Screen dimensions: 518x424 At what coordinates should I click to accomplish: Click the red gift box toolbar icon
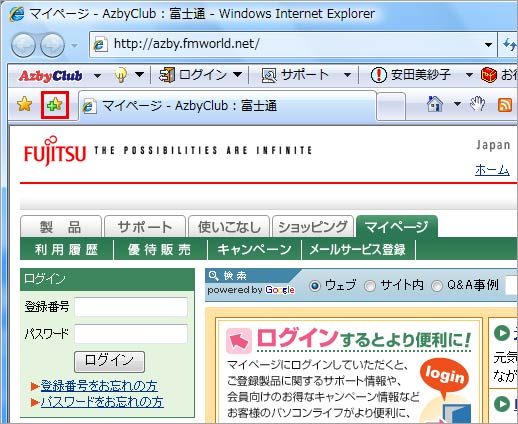click(489, 75)
